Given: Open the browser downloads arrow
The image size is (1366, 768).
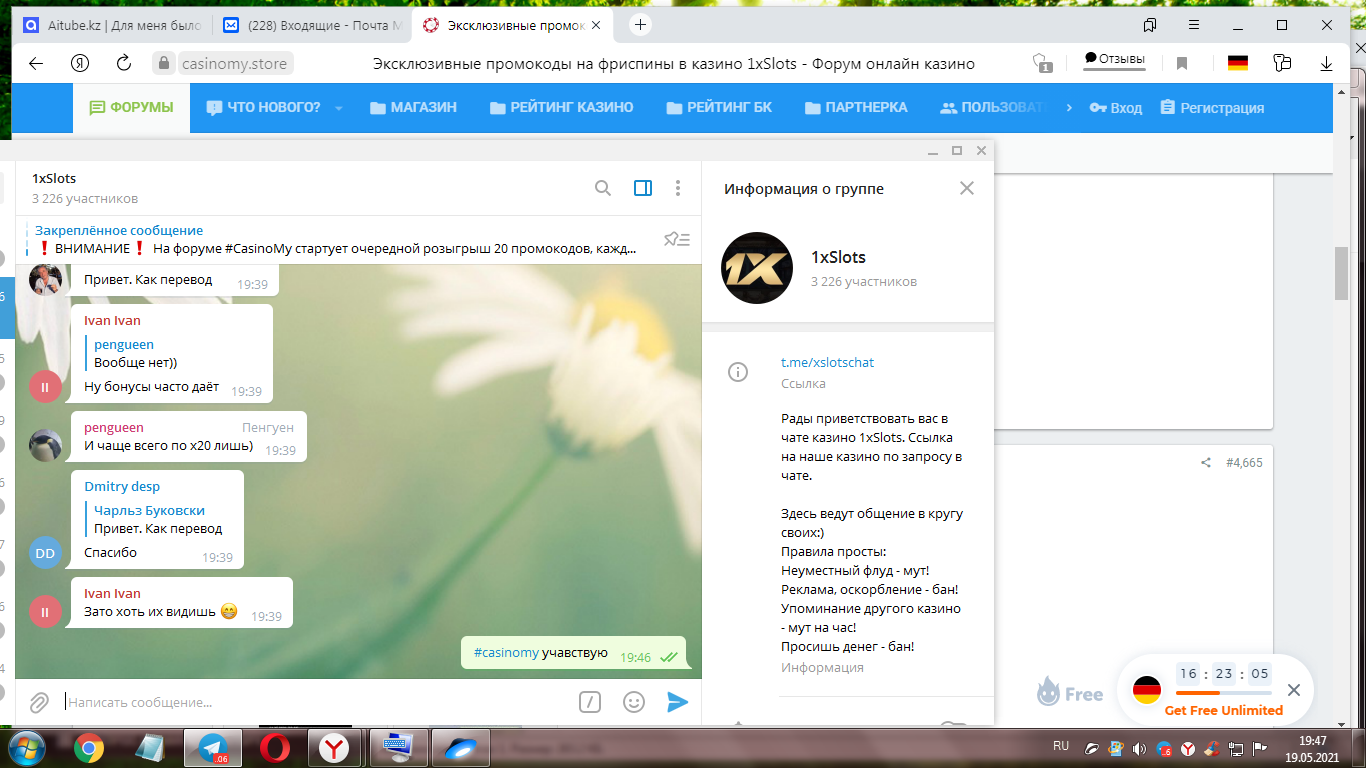Looking at the screenshot, I should (1327, 63).
